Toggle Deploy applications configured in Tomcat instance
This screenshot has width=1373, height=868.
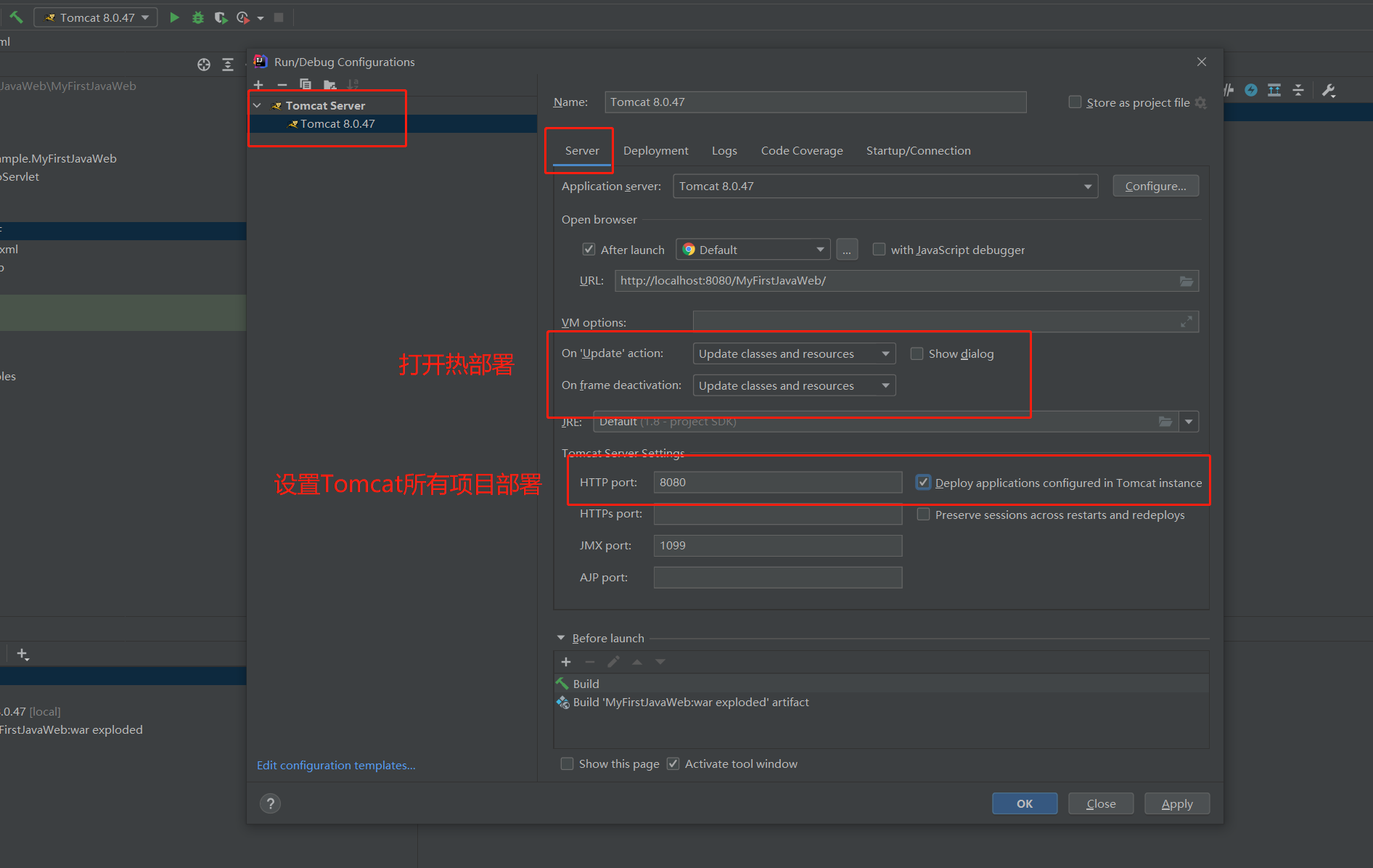[x=923, y=483]
